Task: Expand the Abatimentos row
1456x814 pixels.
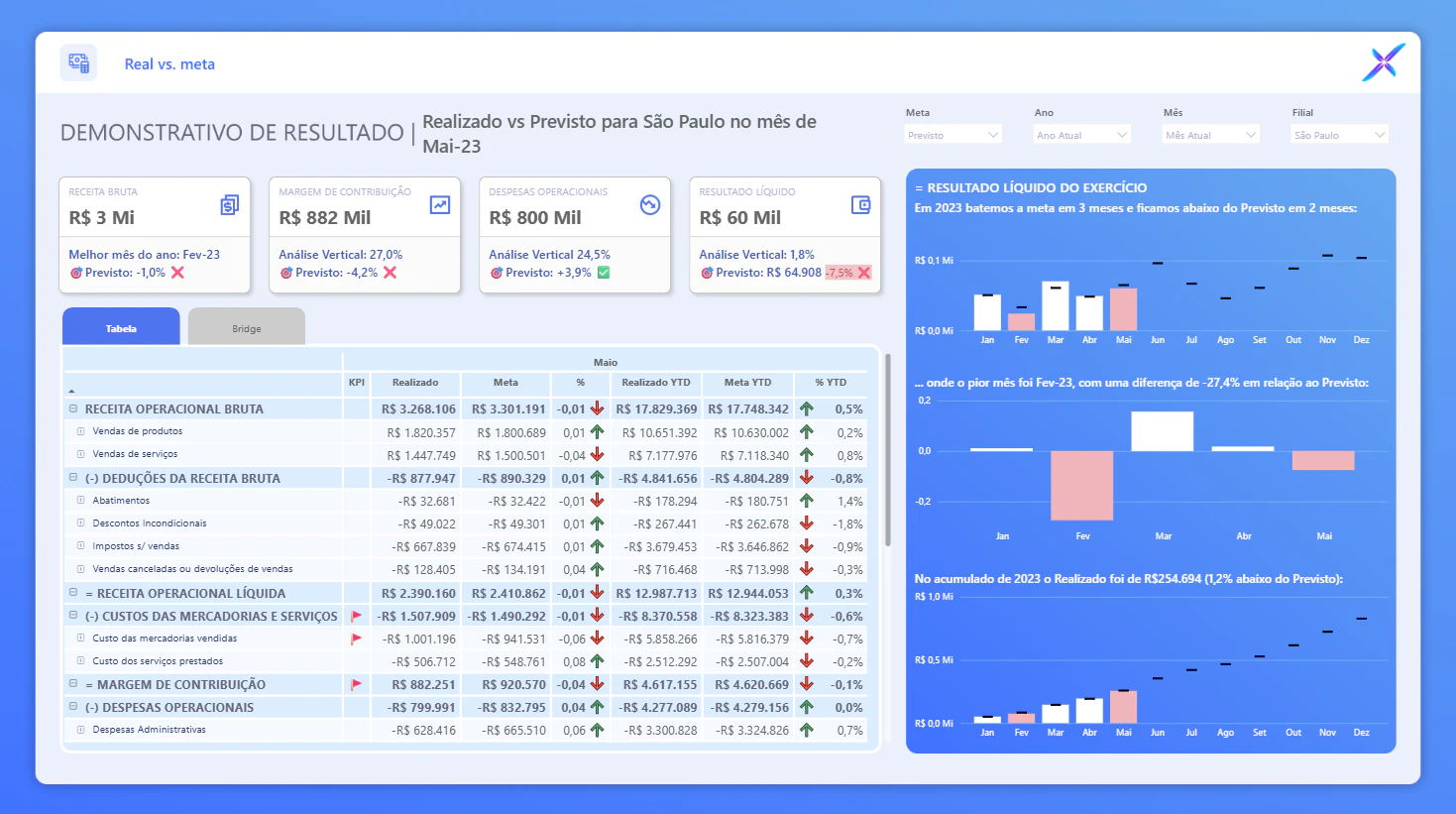Action: coord(80,501)
